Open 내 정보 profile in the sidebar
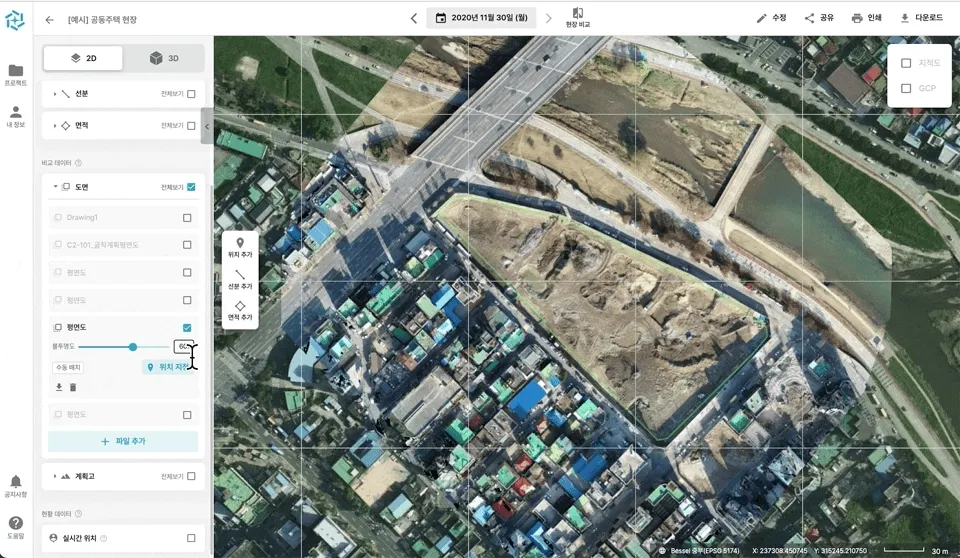Viewport: 960px width, 558px height. point(16,116)
